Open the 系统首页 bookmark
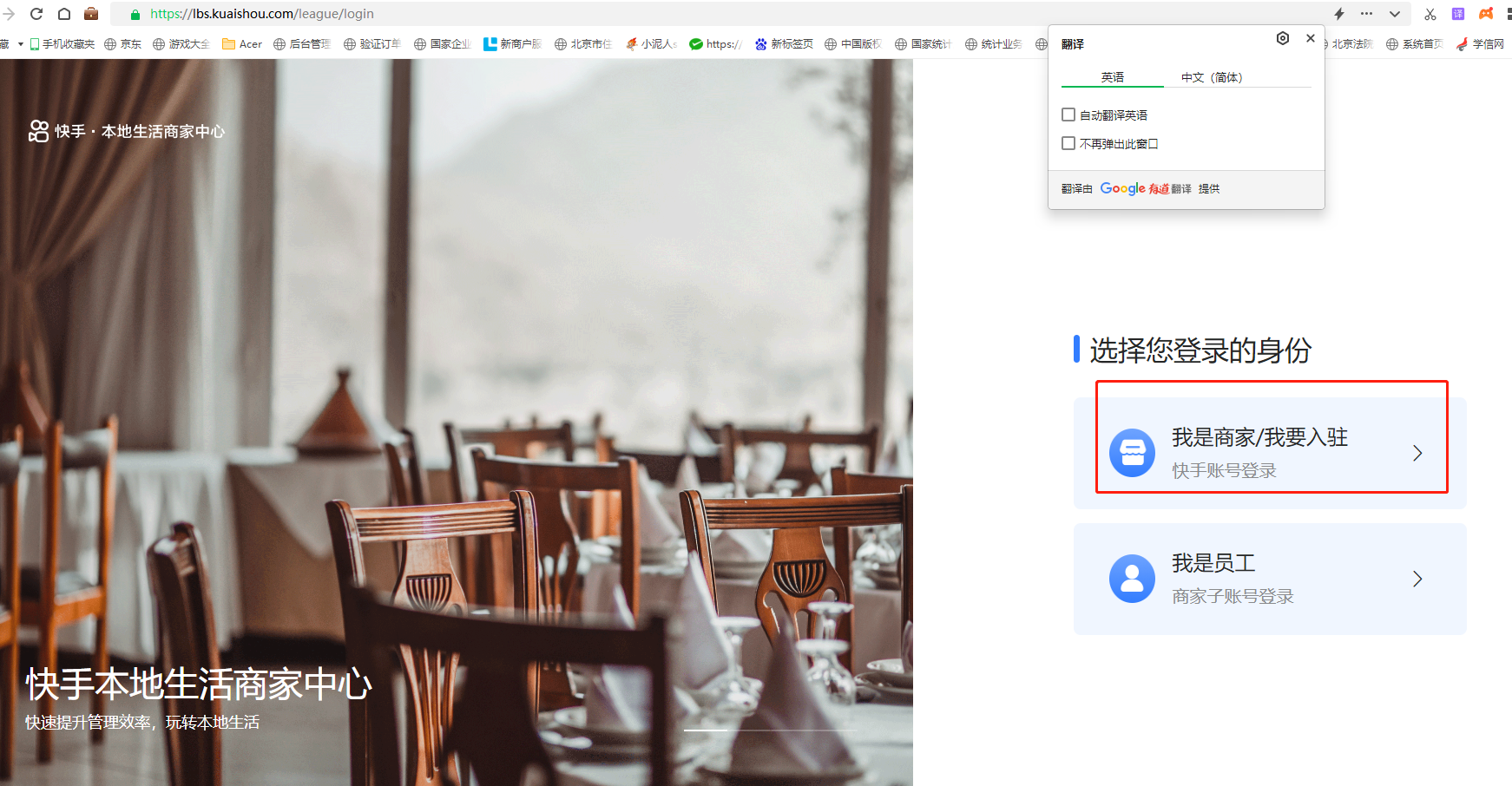 click(1415, 43)
